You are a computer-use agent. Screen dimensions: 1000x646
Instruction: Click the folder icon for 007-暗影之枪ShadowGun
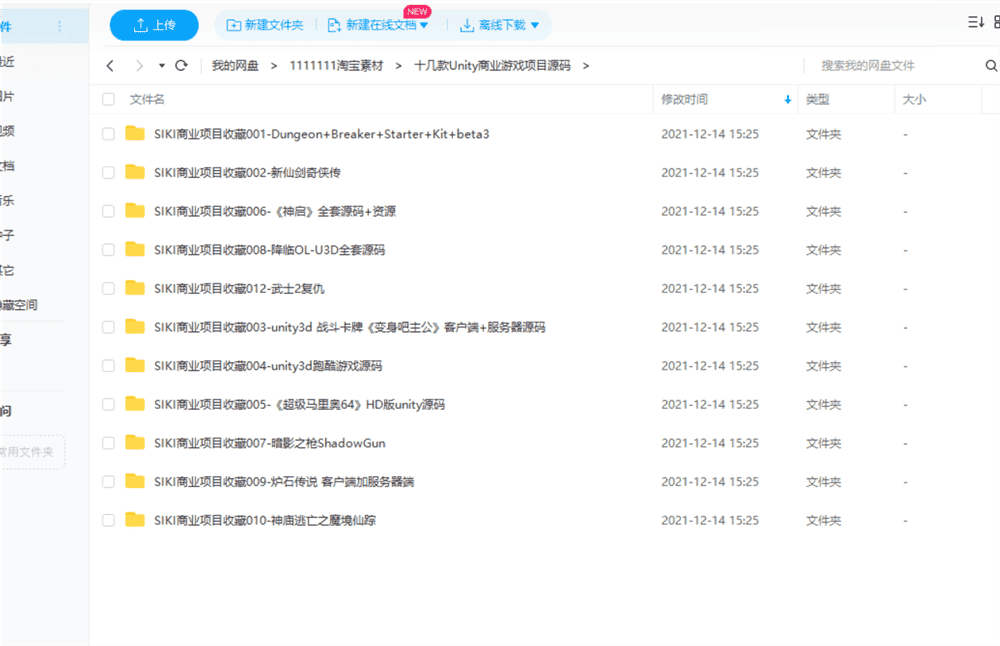coord(135,443)
